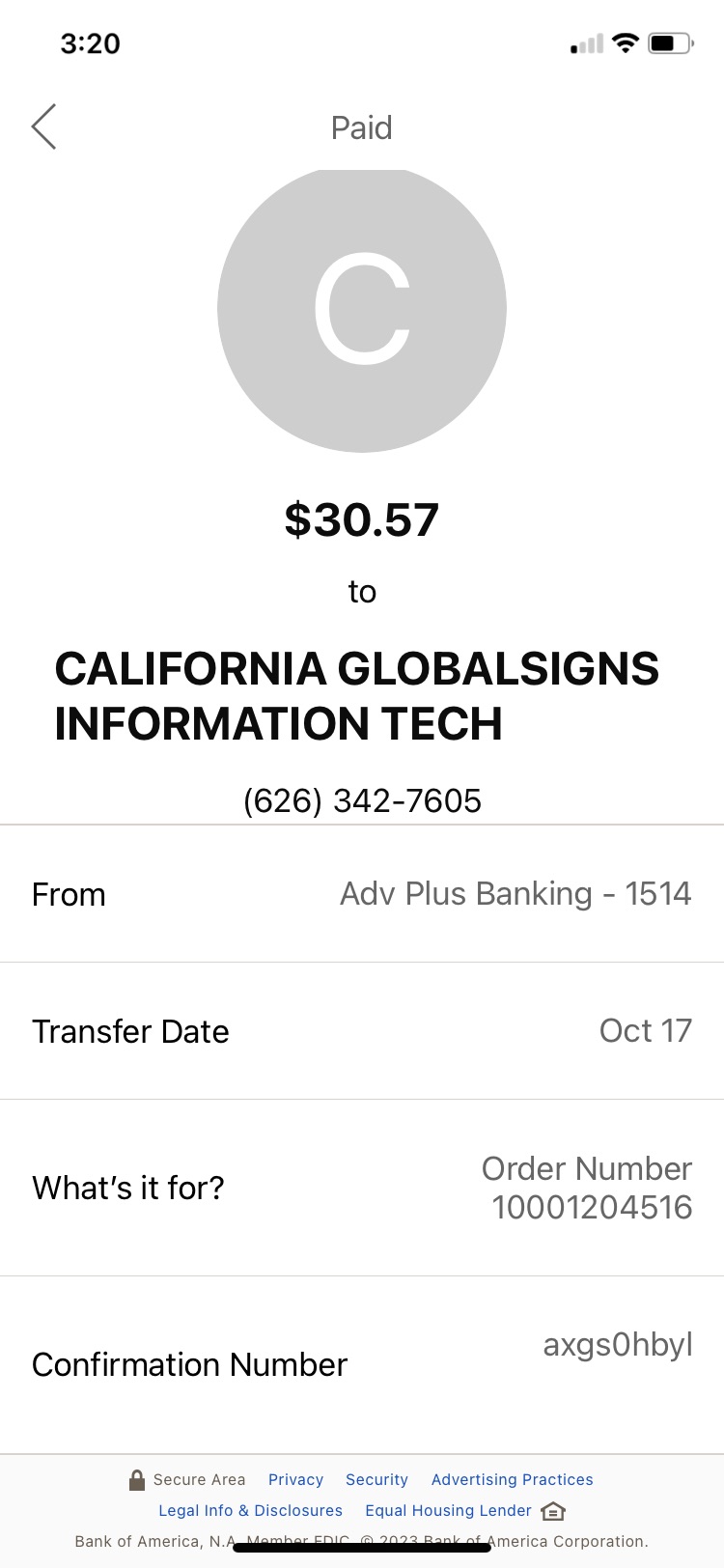
Task: Tap the From Adv Plus Banking row
Action: (x=362, y=894)
